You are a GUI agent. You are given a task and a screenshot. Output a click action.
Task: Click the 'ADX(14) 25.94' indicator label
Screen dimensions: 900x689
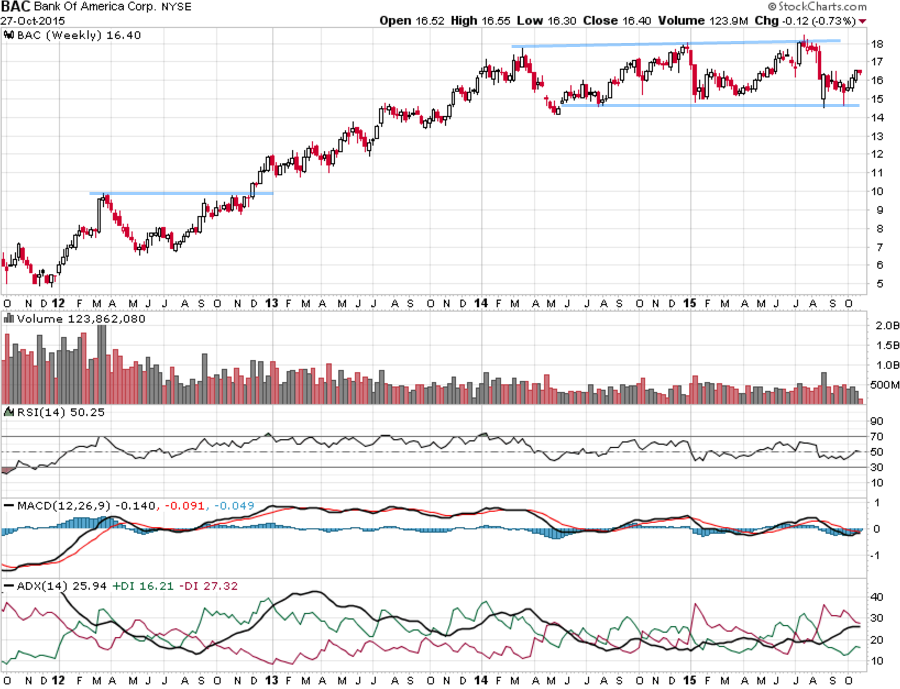point(61,586)
